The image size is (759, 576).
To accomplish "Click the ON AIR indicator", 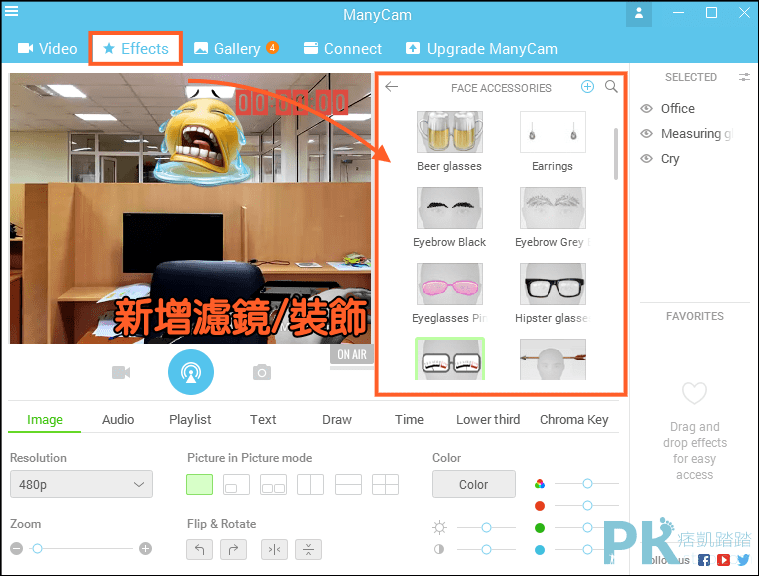I will point(352,355).
